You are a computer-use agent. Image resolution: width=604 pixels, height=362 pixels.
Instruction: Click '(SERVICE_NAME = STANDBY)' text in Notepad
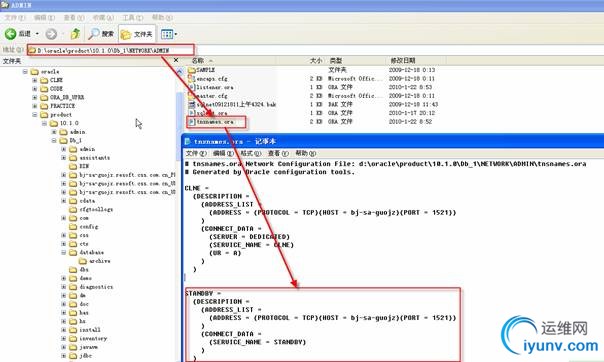click(x=258, y=342)
